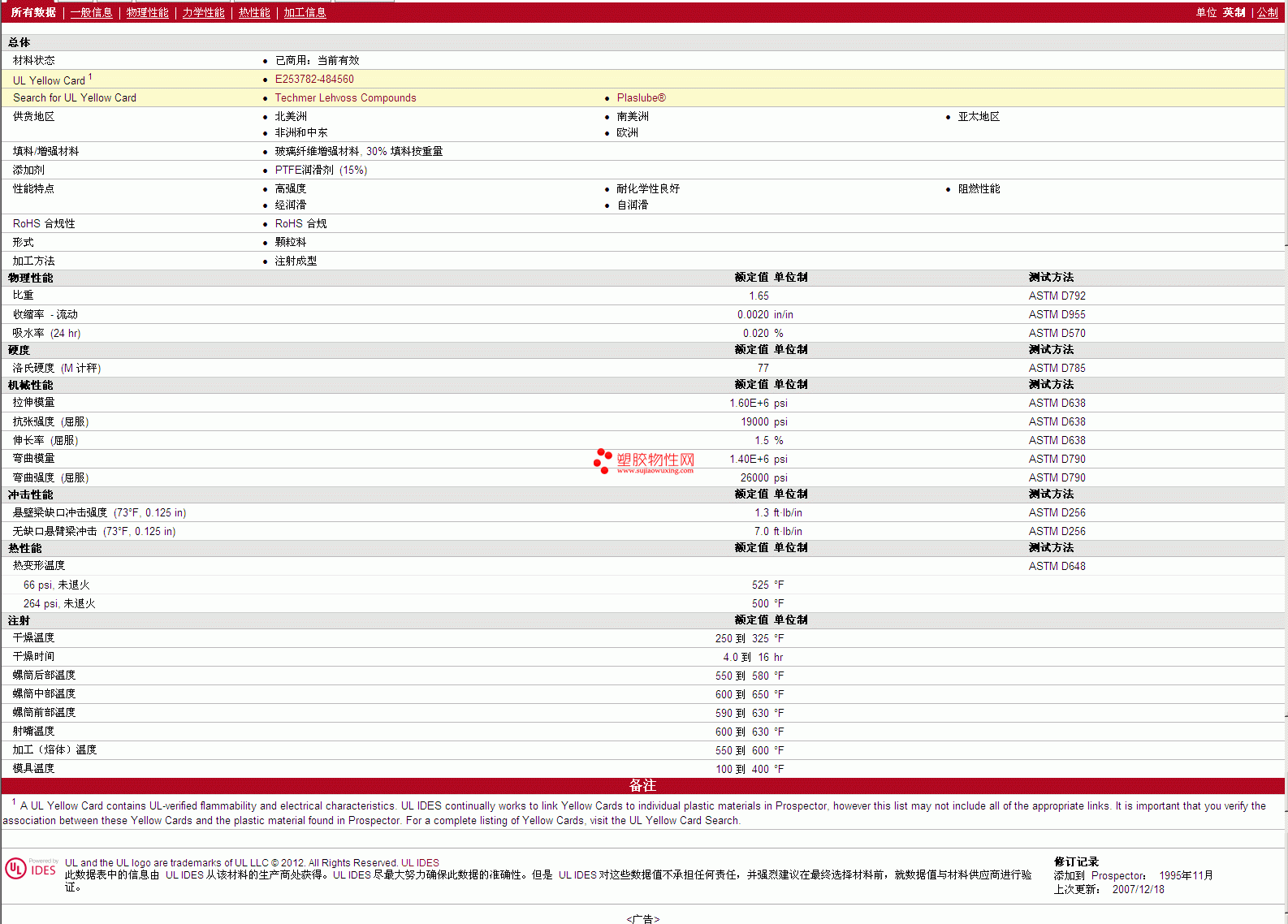The width and height of the screenshot is (1288, 924).
Task: Click the 备注 section header
Action: click(x=642, y=786)
